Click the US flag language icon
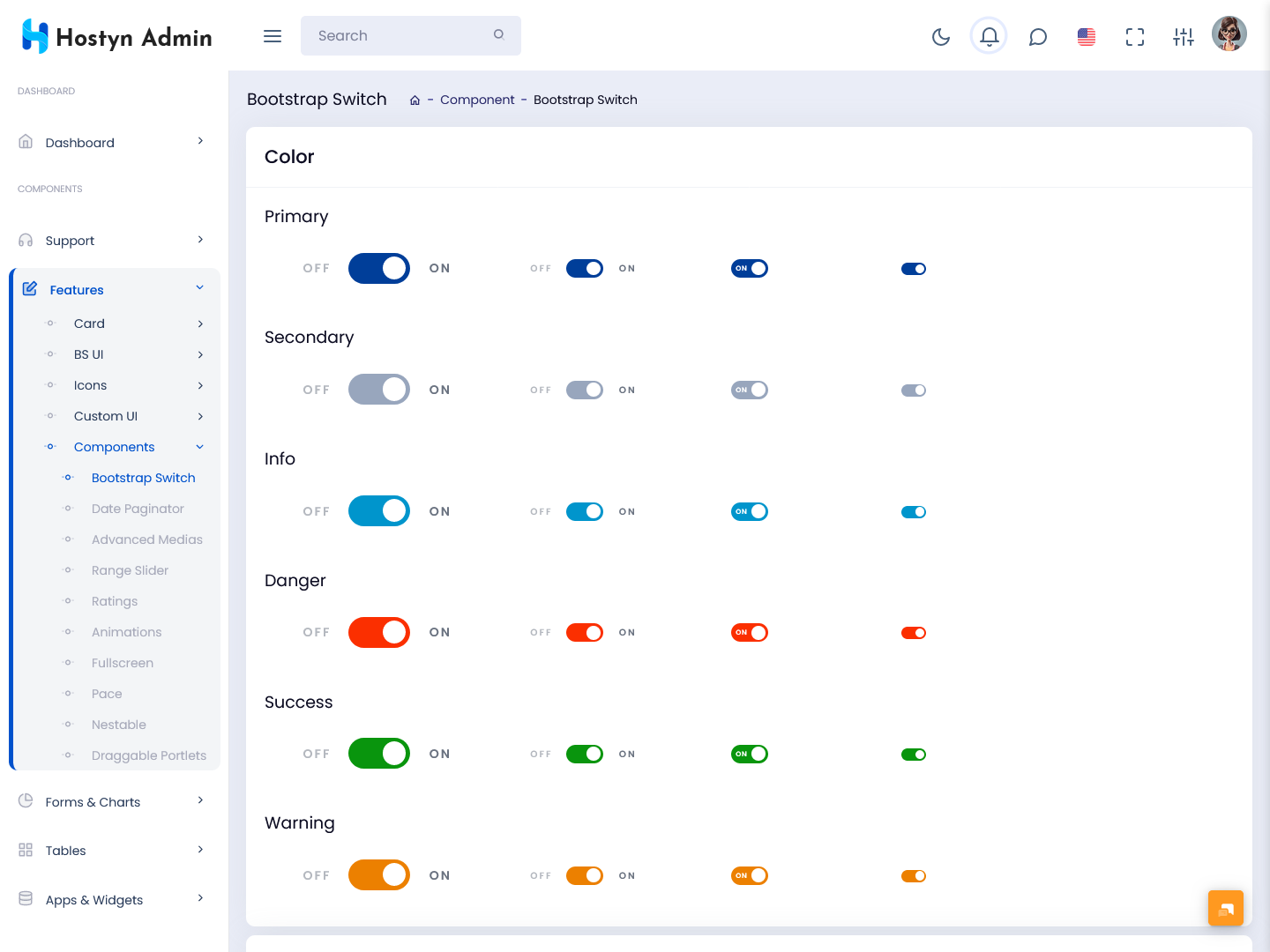The image size is (1270, 952). point(1087,36)
